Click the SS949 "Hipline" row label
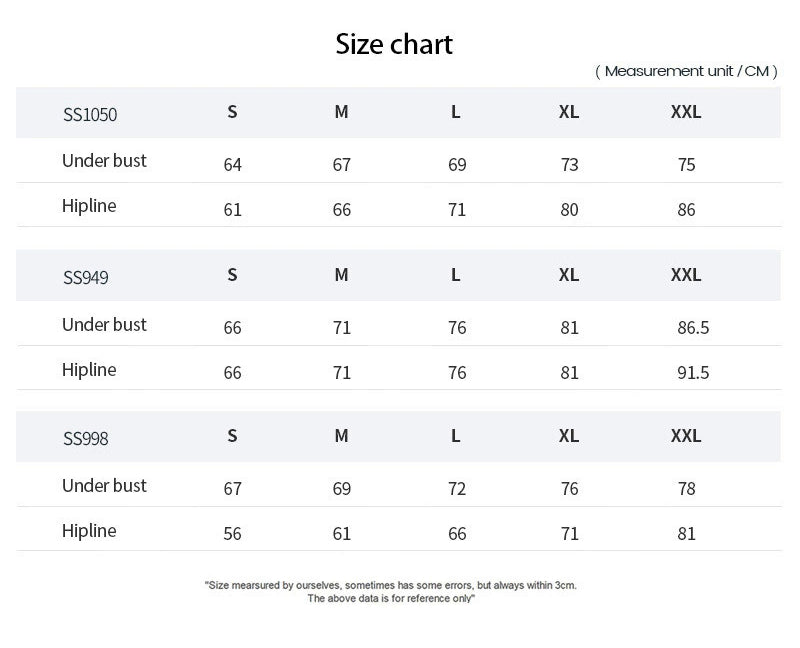 click(89, 370)
